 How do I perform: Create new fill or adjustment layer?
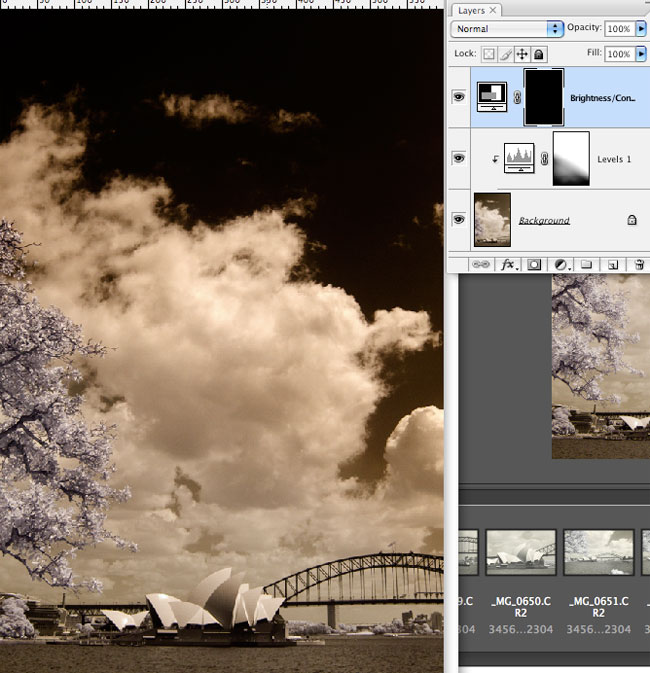[x=561, y=265]
